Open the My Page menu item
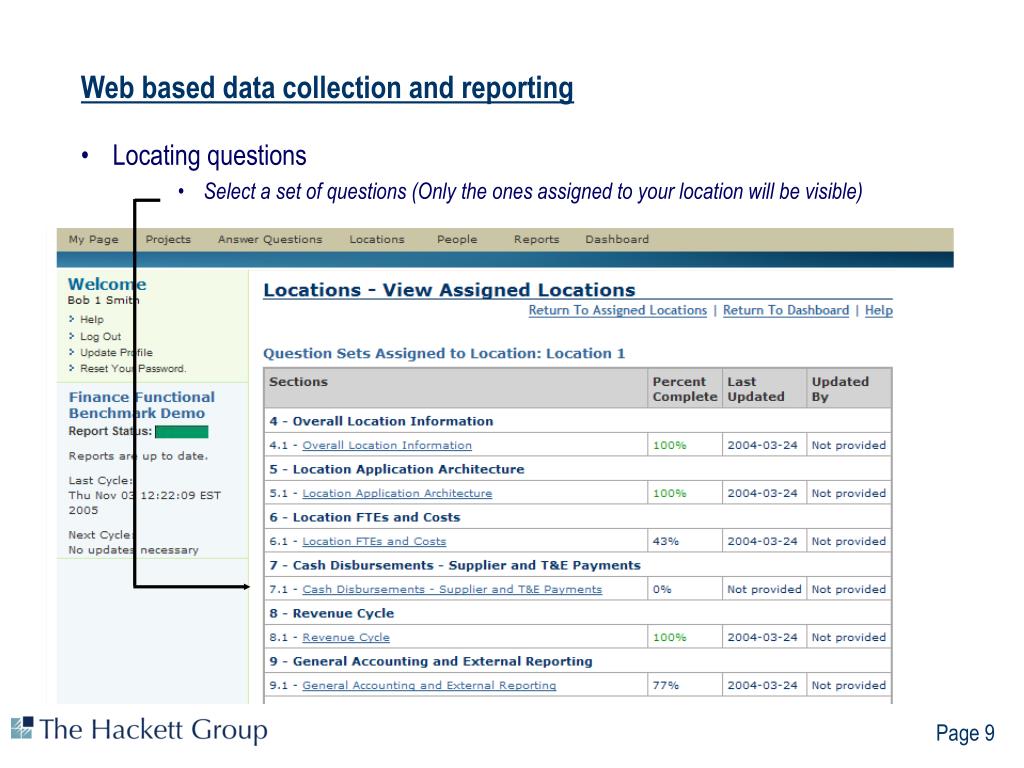1024x768 pixels. tap(93, 239)
